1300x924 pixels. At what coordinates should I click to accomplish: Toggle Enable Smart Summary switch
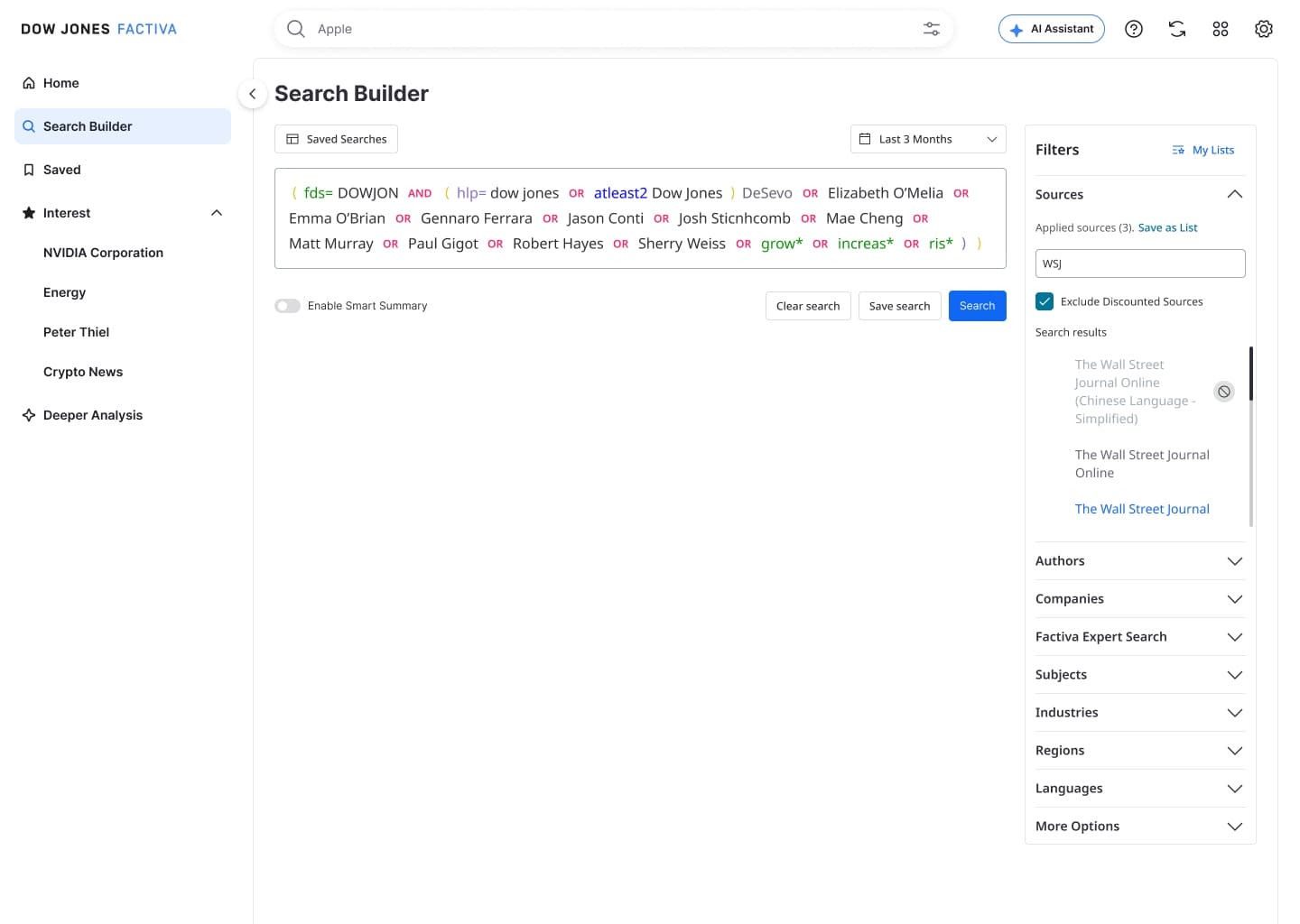coord(287,306)
